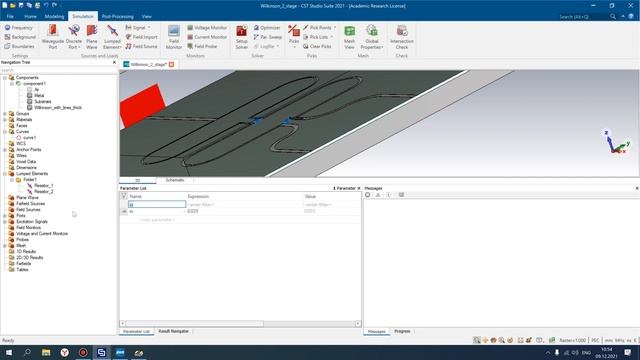Close the Messages panel
This screenshot has height=360, width=640.
tap(637, 188)
